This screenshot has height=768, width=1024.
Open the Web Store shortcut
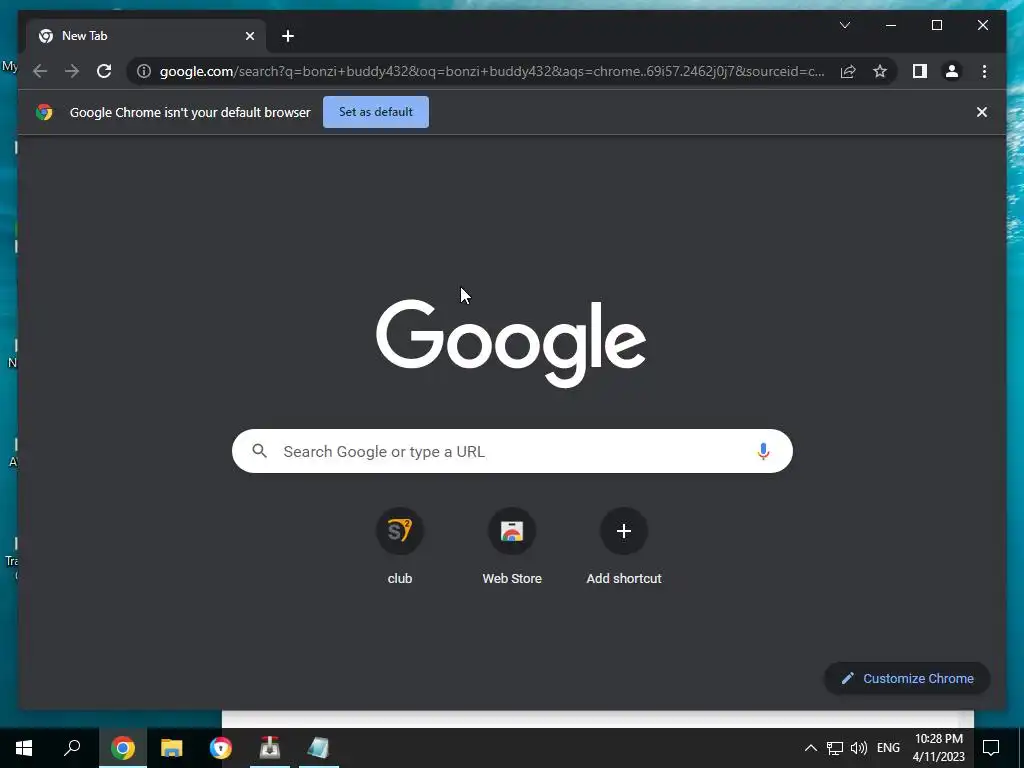pos(512,546)
